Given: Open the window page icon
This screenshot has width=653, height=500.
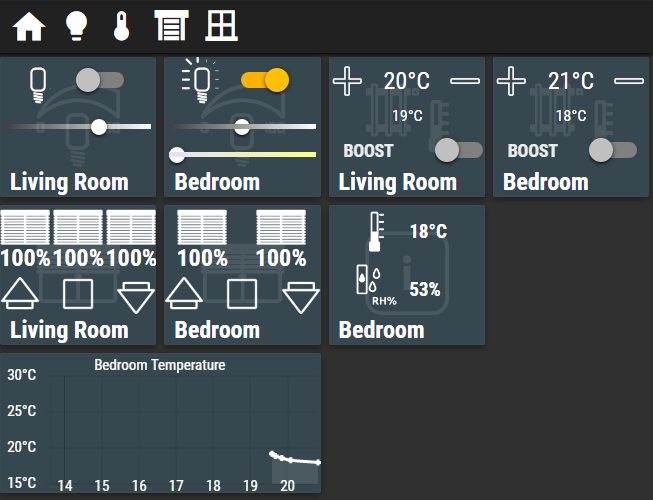Looking at the screenshot, I should [221, 26].
